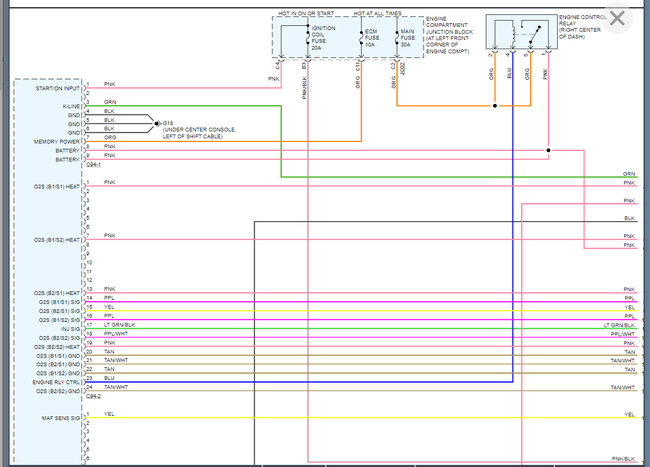Select the BLU label at pin 23
This screenshot has height=467, width=650.
(x=109, y=378)
